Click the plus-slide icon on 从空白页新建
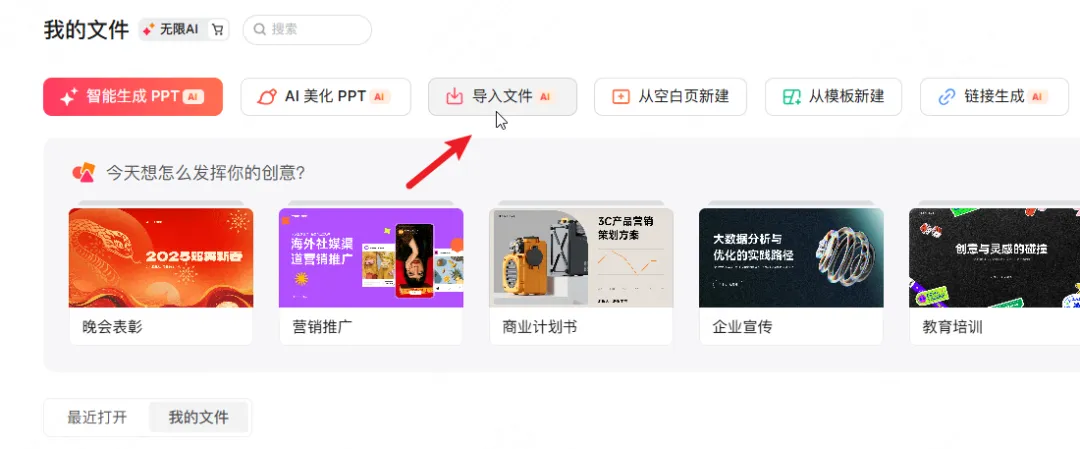The width and height of the screenshot is (1080, 449). click(621, 97)
